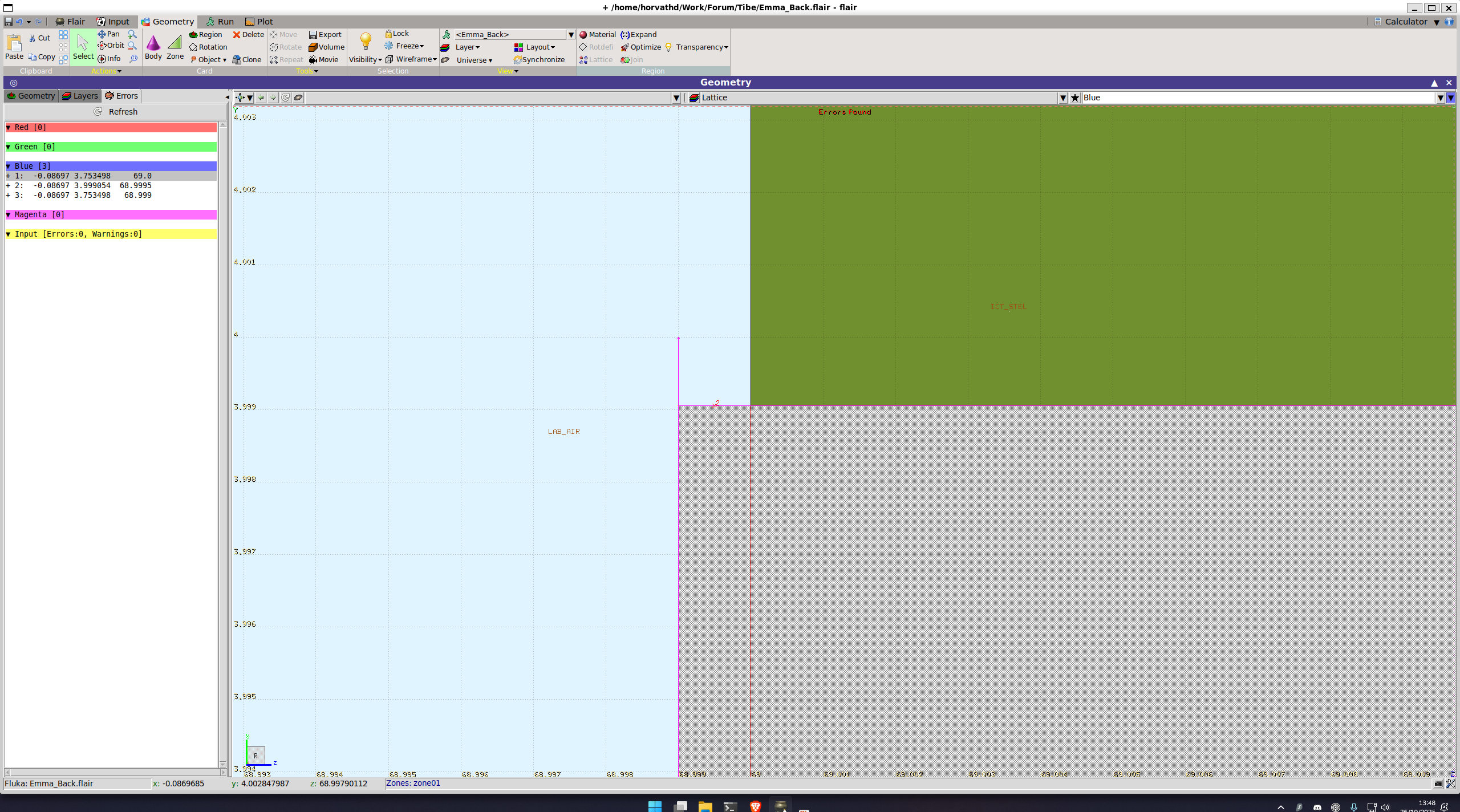Click the Paste clipboard icon
This screenshot has height=812, width=1460.
pyautogui.click(x=14, y=43)
